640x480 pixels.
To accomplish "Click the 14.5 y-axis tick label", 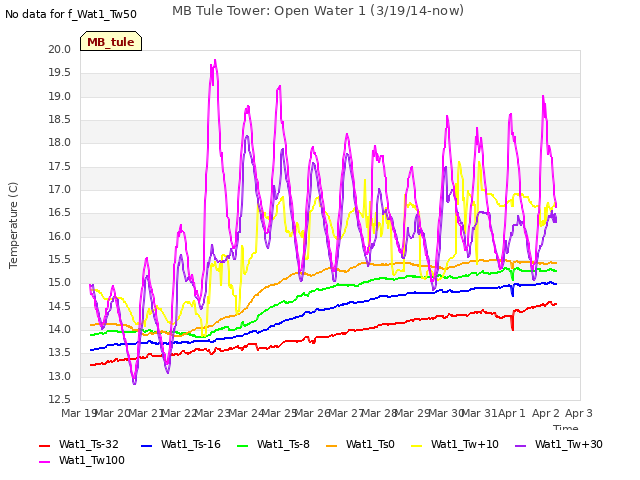I will [60, 307].
